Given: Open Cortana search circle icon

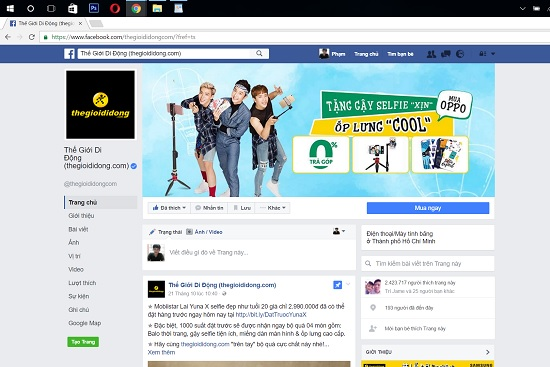Looking at the screenshot, I should click(x=31, y=8).
